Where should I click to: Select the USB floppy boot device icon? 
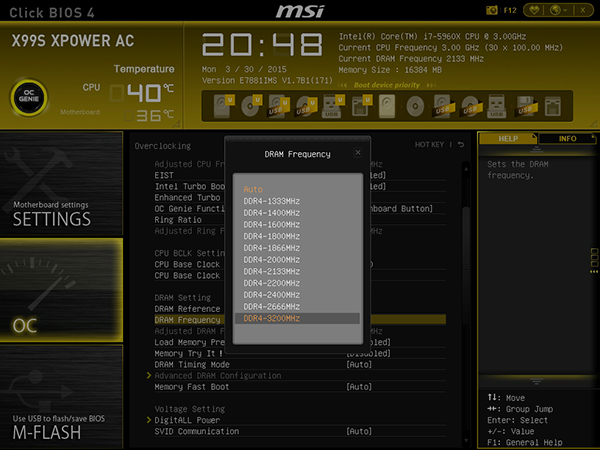525,106
